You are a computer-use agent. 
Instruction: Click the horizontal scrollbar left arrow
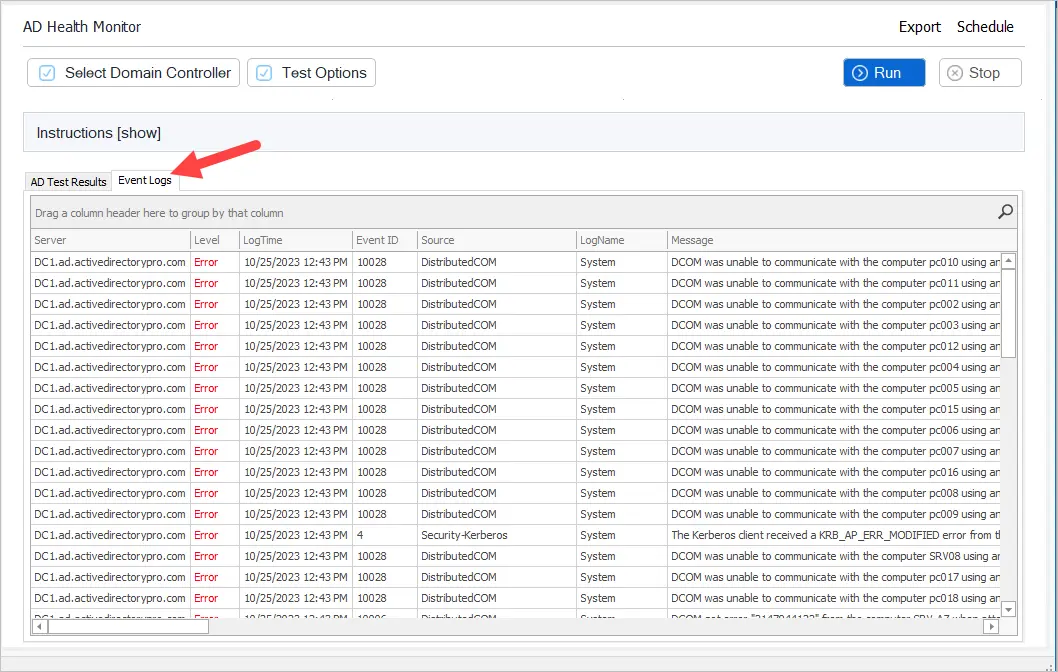(40, 627)
